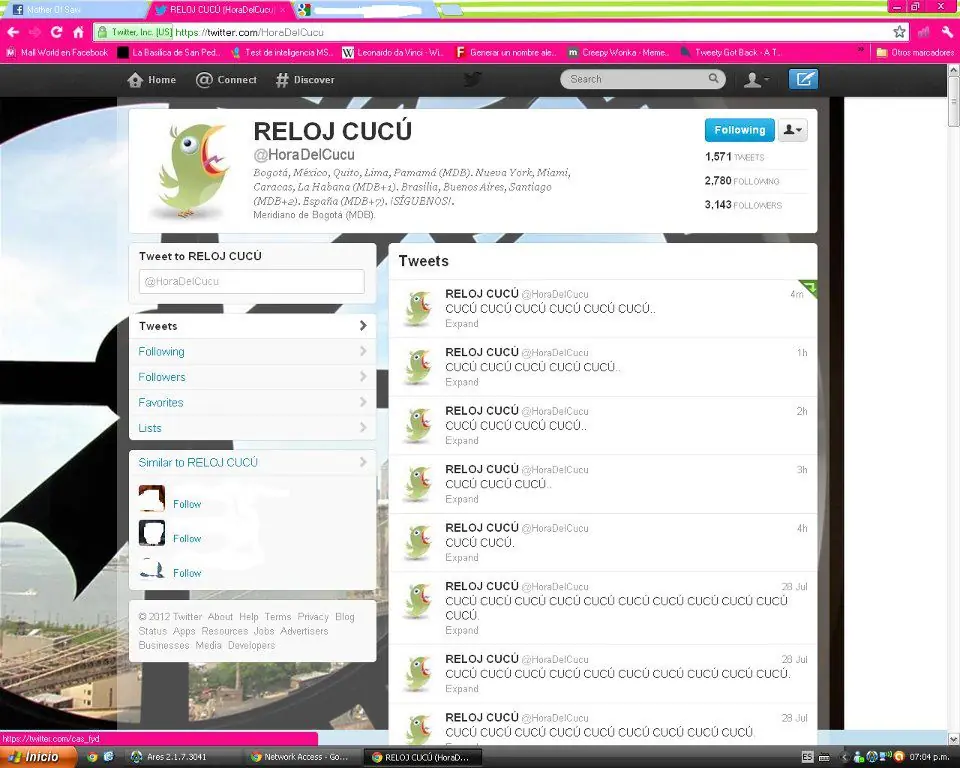The width and height of the screenshot is (960, 768).
Task: Open the Windows Inicio start button
Action: pos(38,757)
